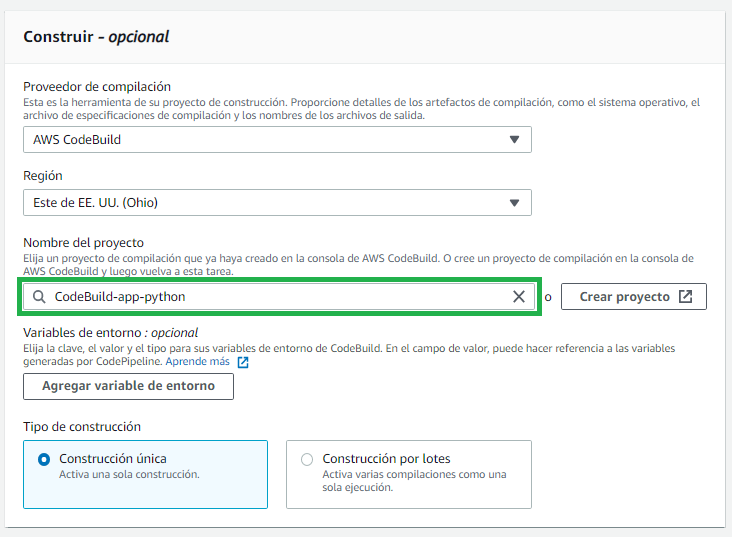The image size is (732, 537).
Task: Click the Proveedor de compilación label
Action: click(x=97, y=87)
